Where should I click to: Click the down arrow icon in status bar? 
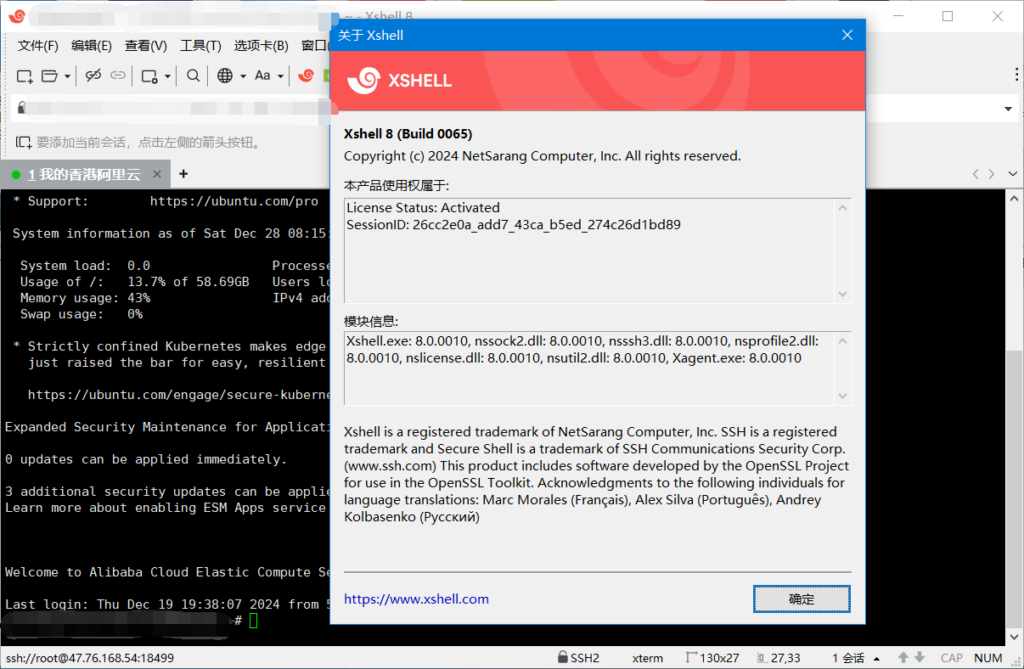pos(920,657)
